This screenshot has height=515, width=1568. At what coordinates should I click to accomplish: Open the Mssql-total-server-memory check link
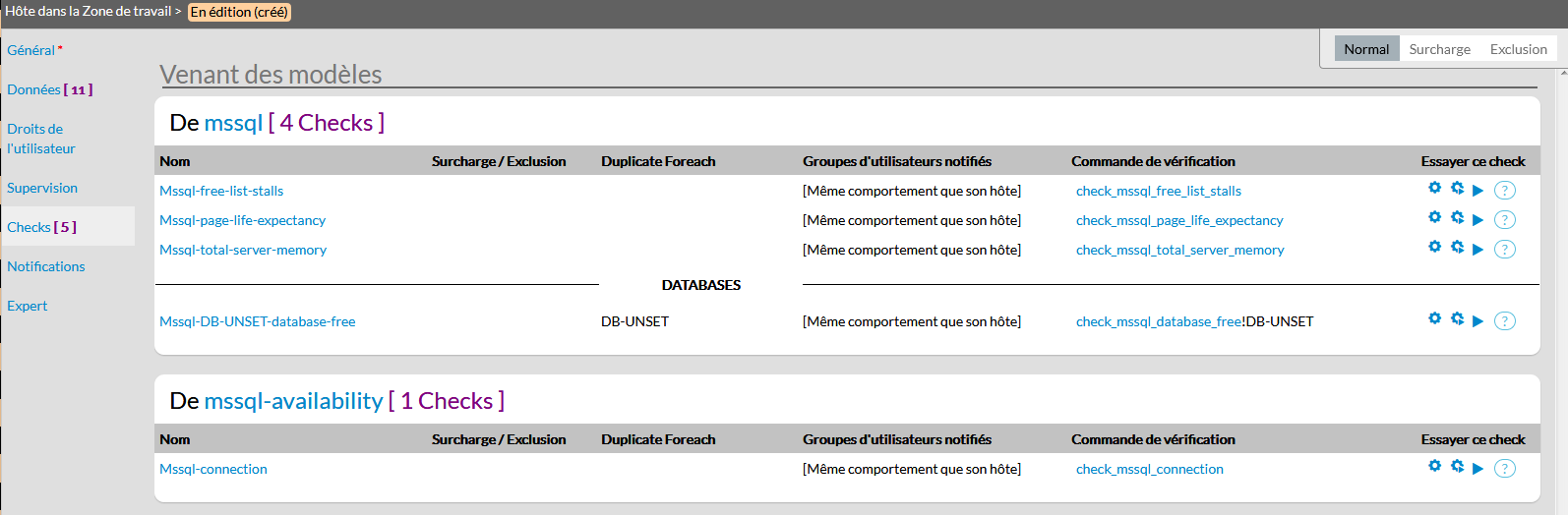(x=243, y=250)
